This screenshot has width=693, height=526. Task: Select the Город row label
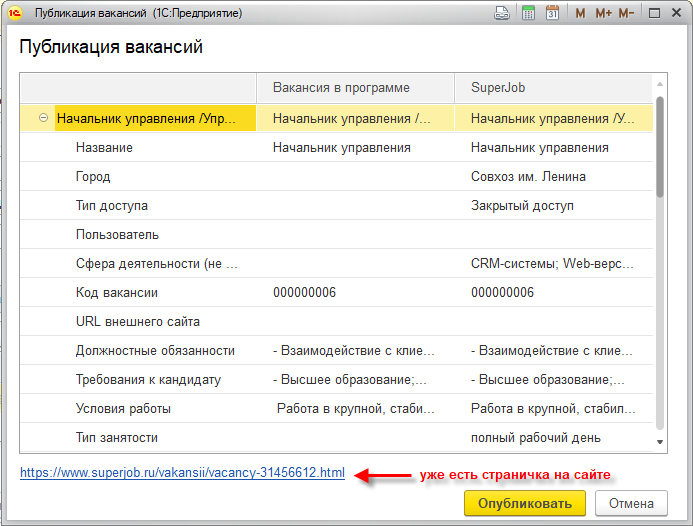tap(93, 176)
